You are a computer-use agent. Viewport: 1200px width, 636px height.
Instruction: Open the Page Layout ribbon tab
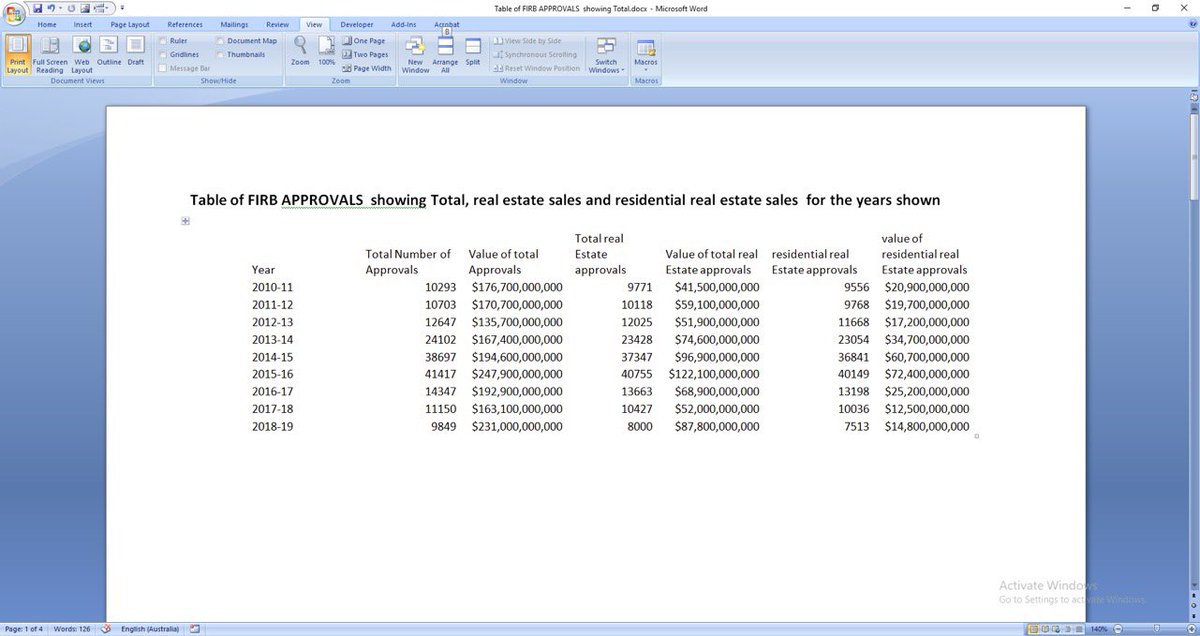pyautogui.click(x=130, y=24)
